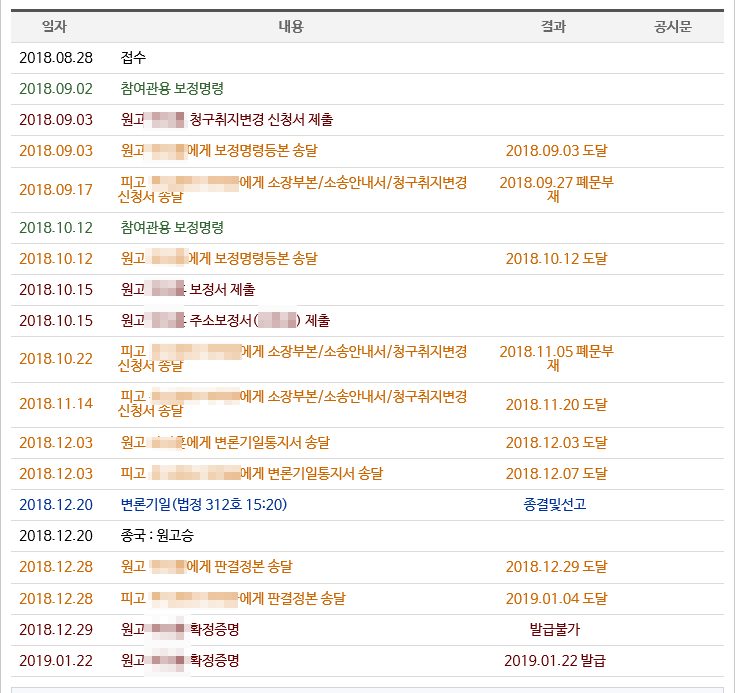Click the 발급불가 result text
The width and height of the screenshot is (740, 693).
tap(554, 630)
